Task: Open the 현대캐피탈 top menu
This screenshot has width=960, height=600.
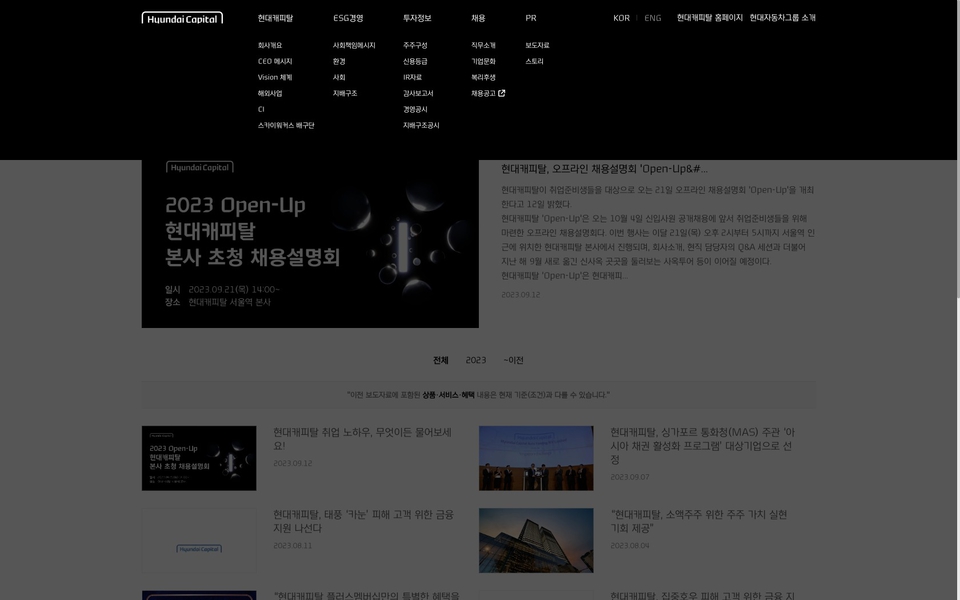Action: click(x=275, y=18)
